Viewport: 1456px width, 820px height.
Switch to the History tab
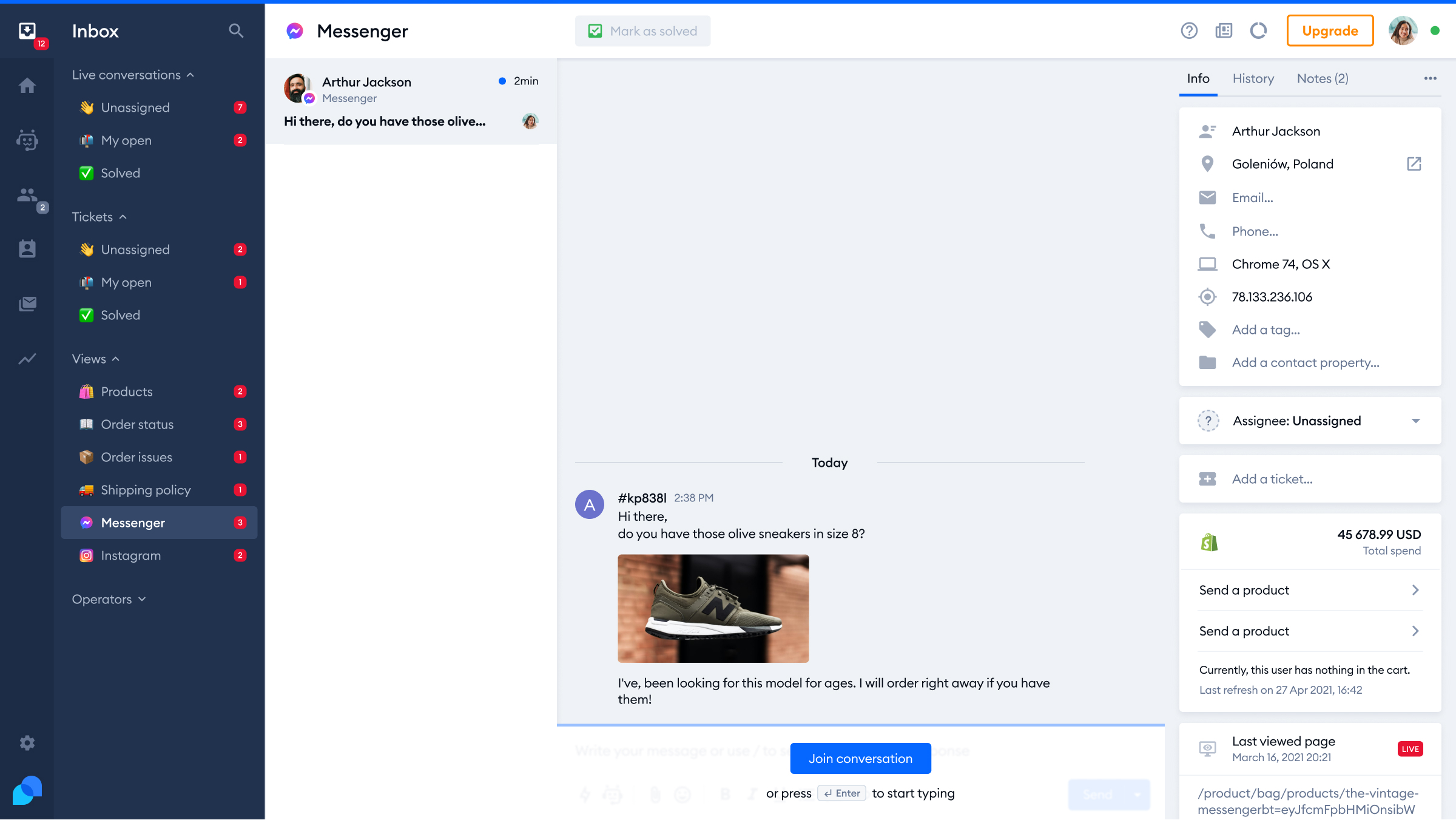1253,78
